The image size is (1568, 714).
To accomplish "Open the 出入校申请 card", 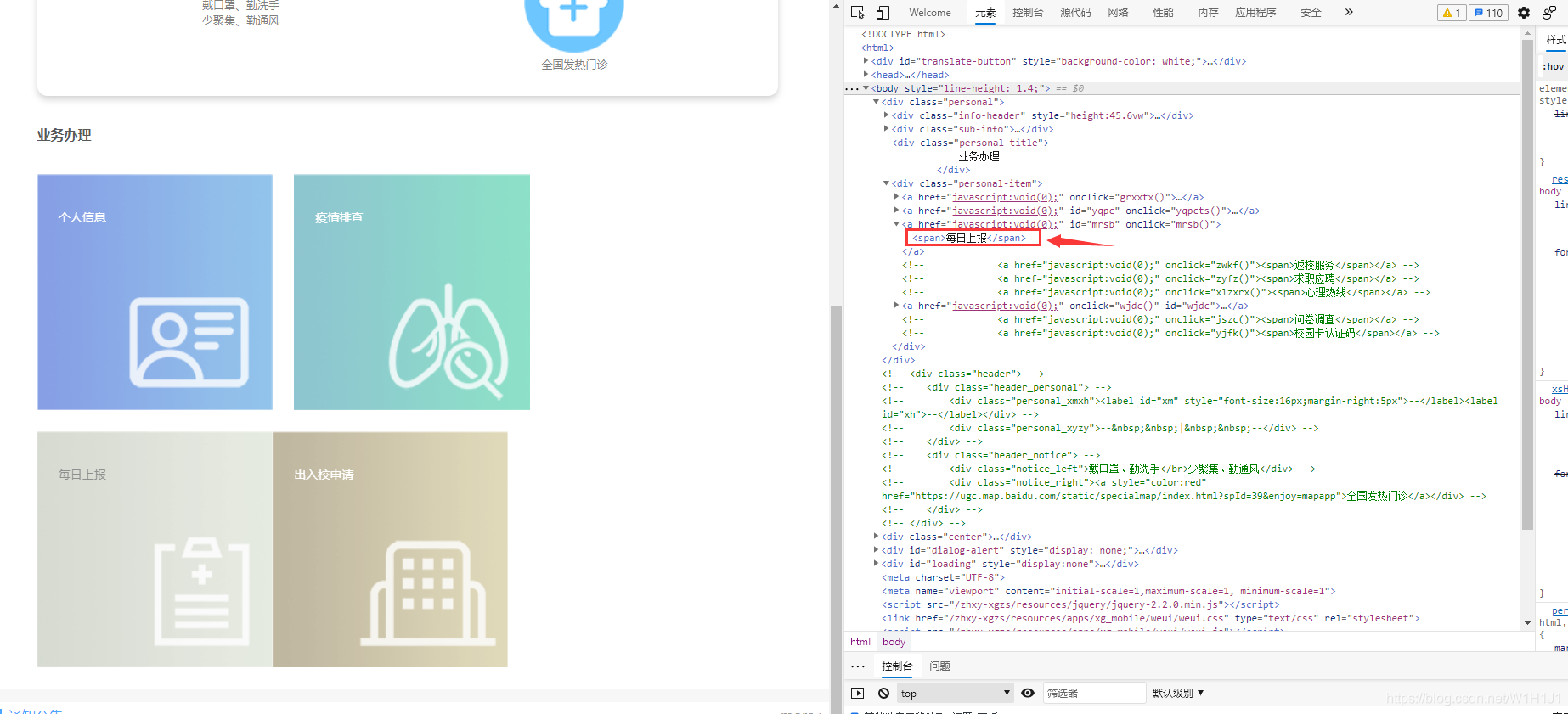I will [x=390, y=549].
